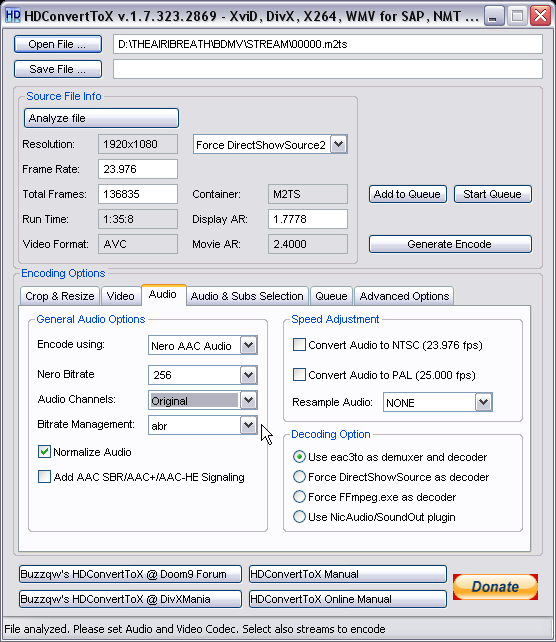Click the Donate button
Viewport: 556px width, 642px height.
[495, 587]
